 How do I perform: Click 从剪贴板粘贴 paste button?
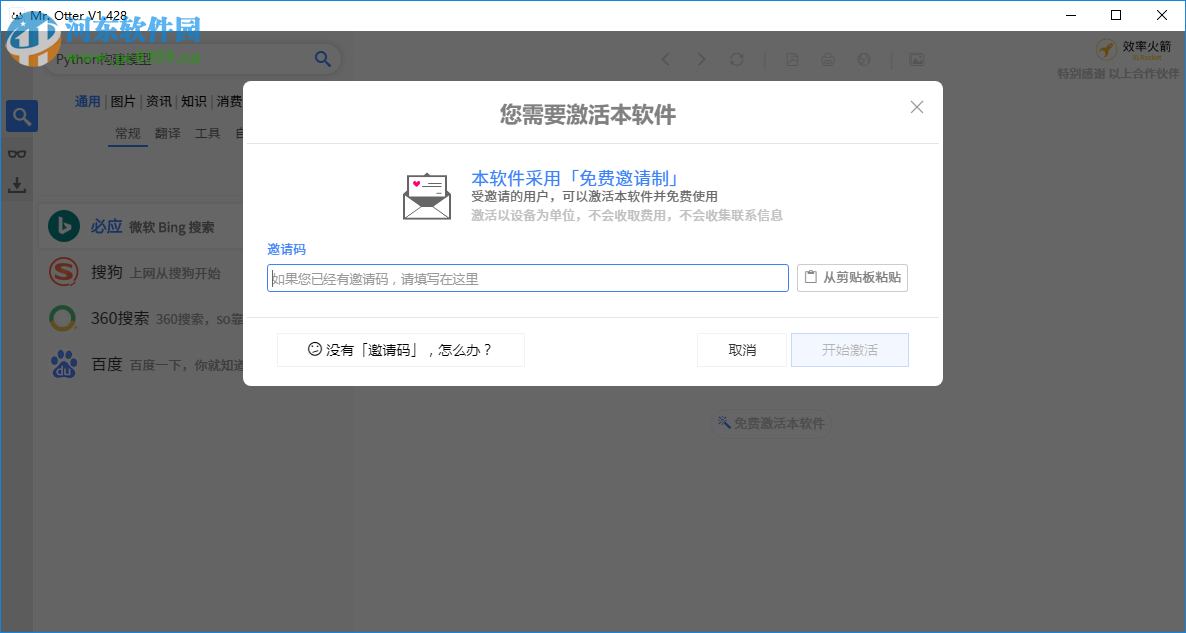coord(852,278)
